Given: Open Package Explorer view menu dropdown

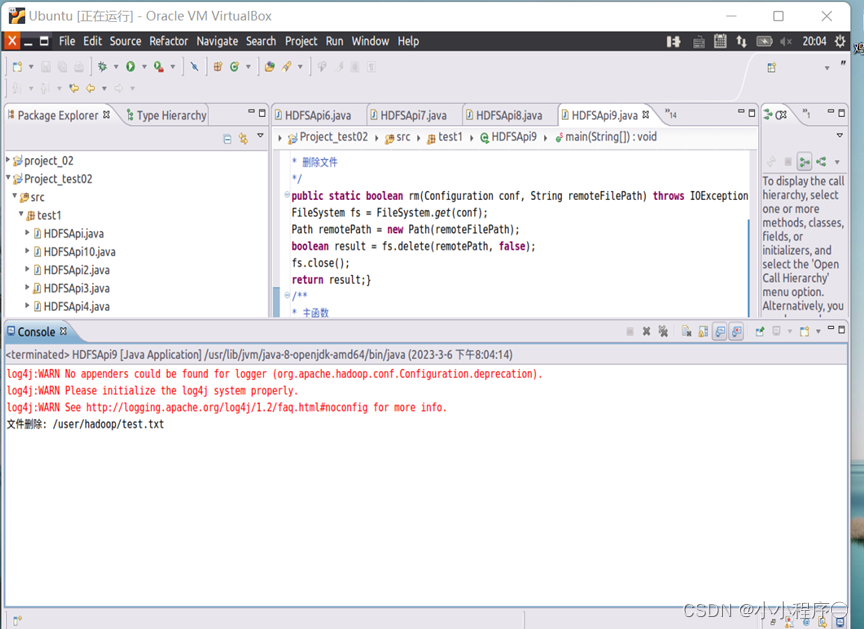Looking at the screenshot, I should pyautogui.click(x=261, y=137).
